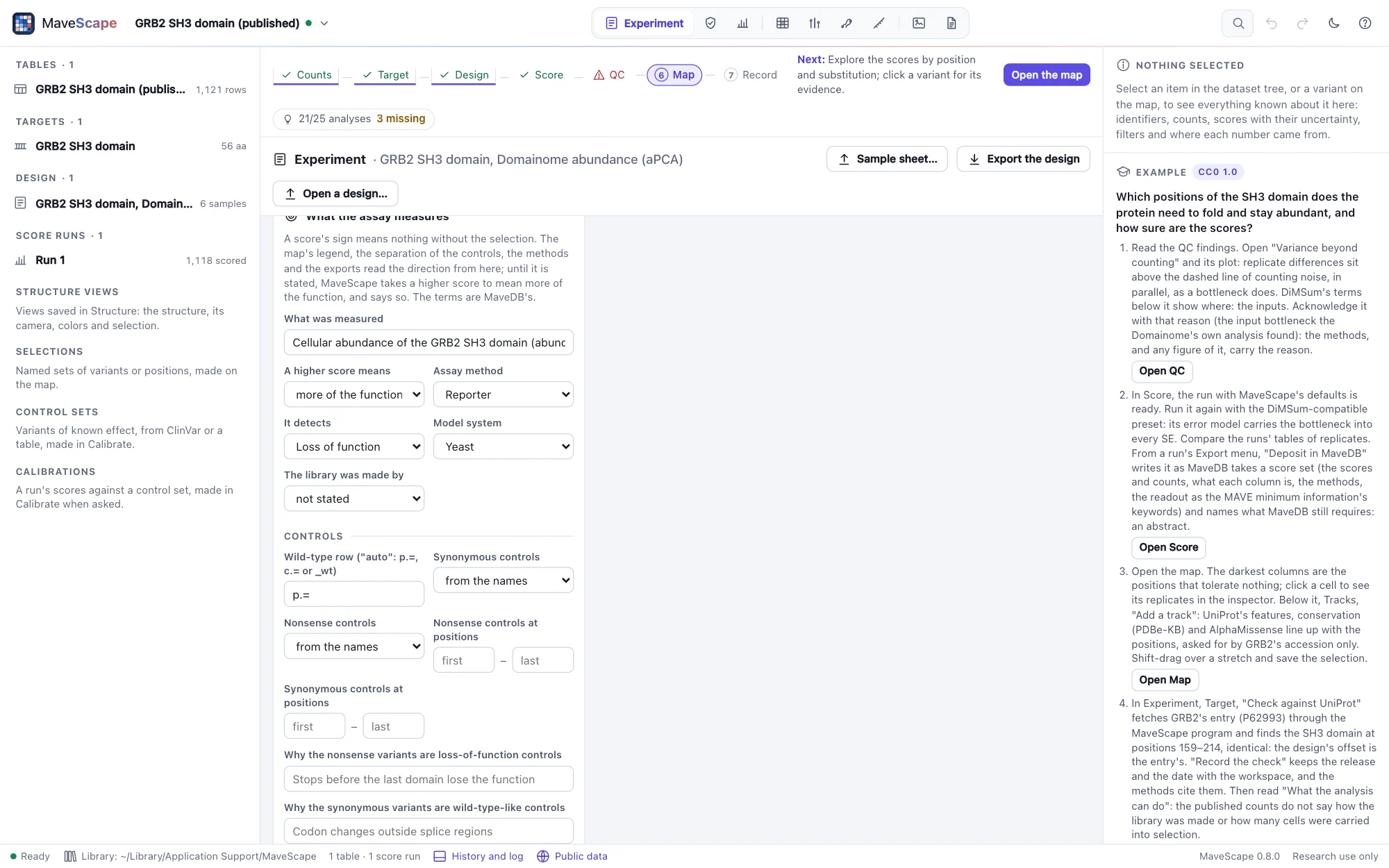This screenshot has width=1389, height=868.
Task: Click the undo arrow icon
Action: pyautogui.click(x=1271, y=23)
